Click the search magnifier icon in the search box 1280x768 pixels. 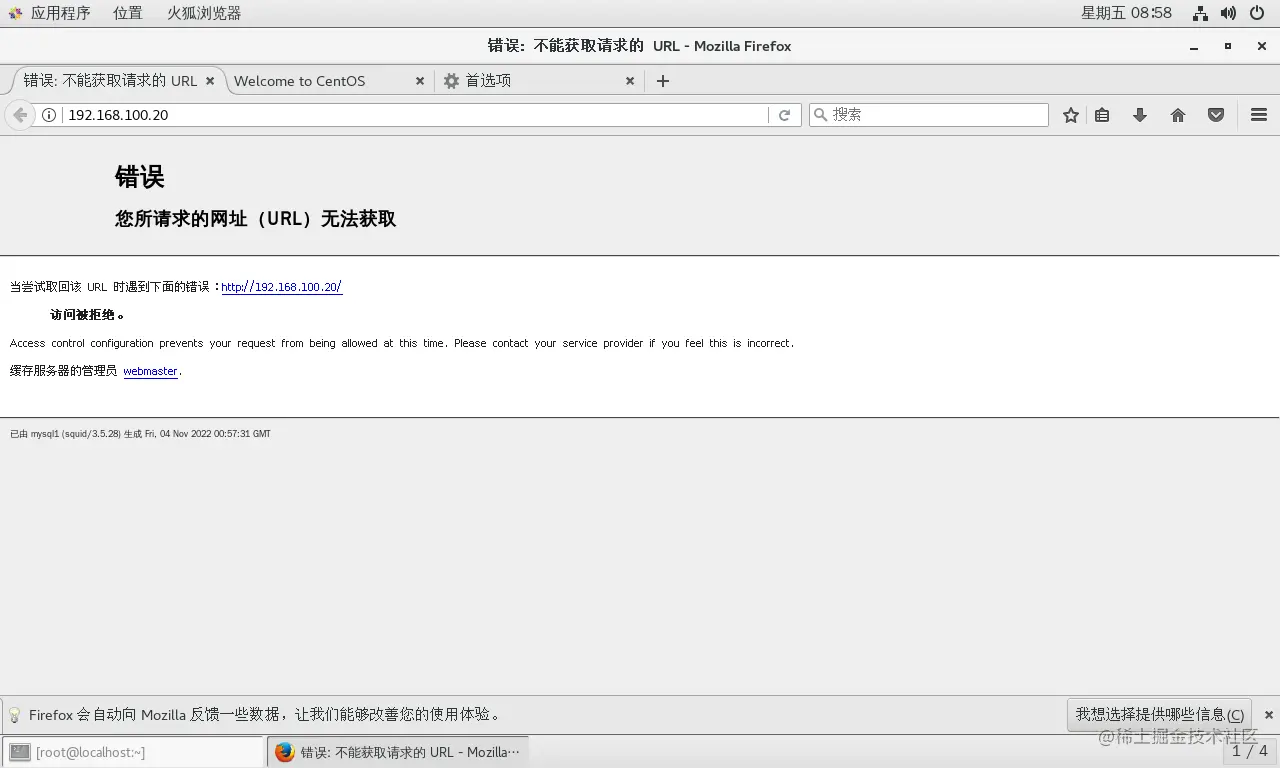pos(821,115)
